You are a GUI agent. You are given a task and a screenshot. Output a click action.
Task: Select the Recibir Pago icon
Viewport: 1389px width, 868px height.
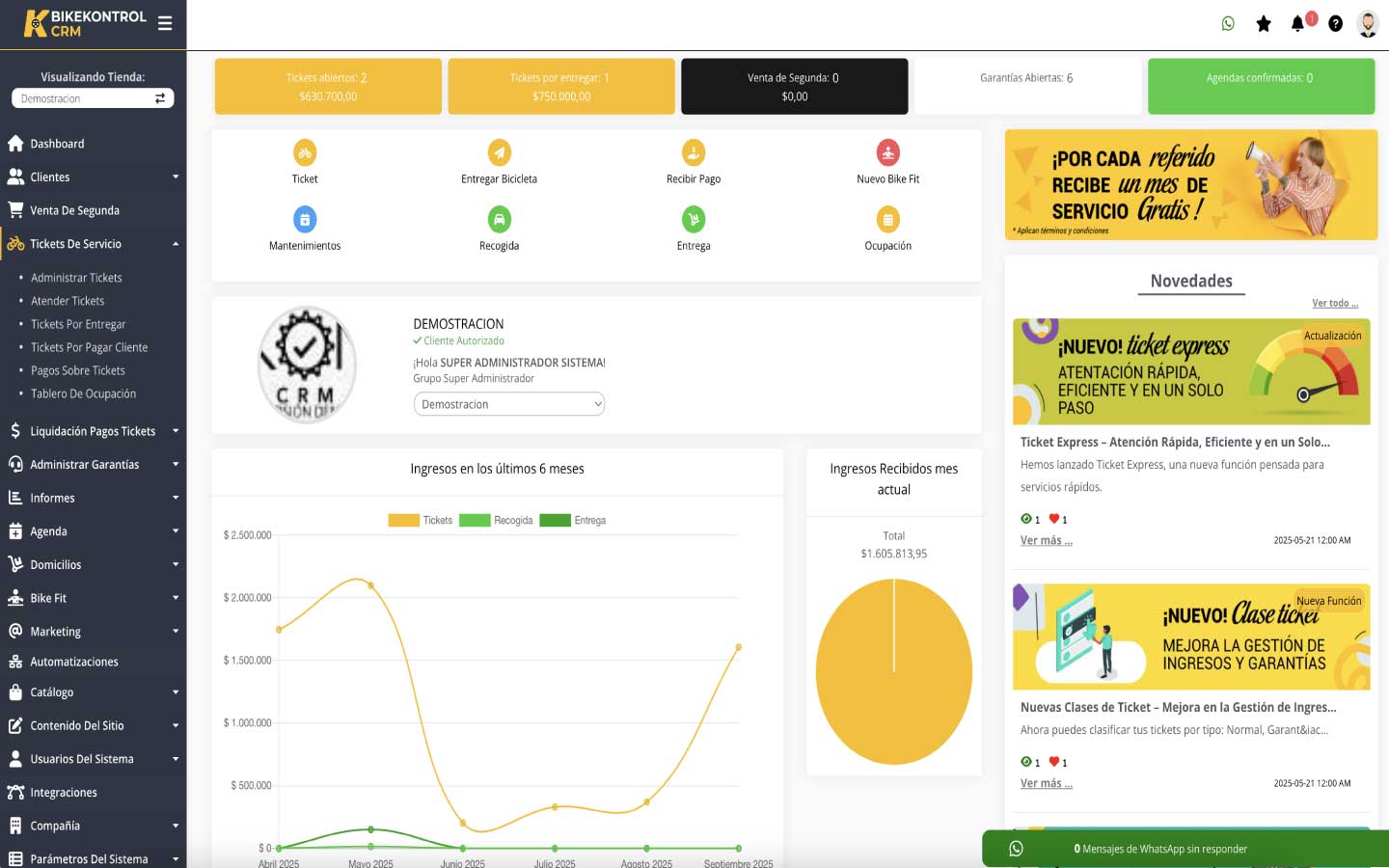pyautogui.click(x=693, y=151)
